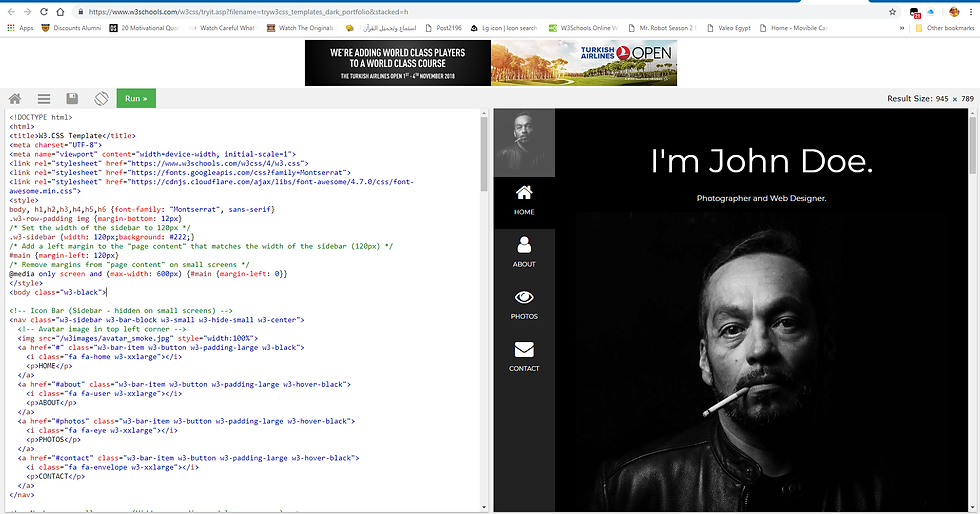The width and height of the screenshot is (980, 514).
Task: Open the Discounts Alumni bookmark
Action: tap(71, 28)
